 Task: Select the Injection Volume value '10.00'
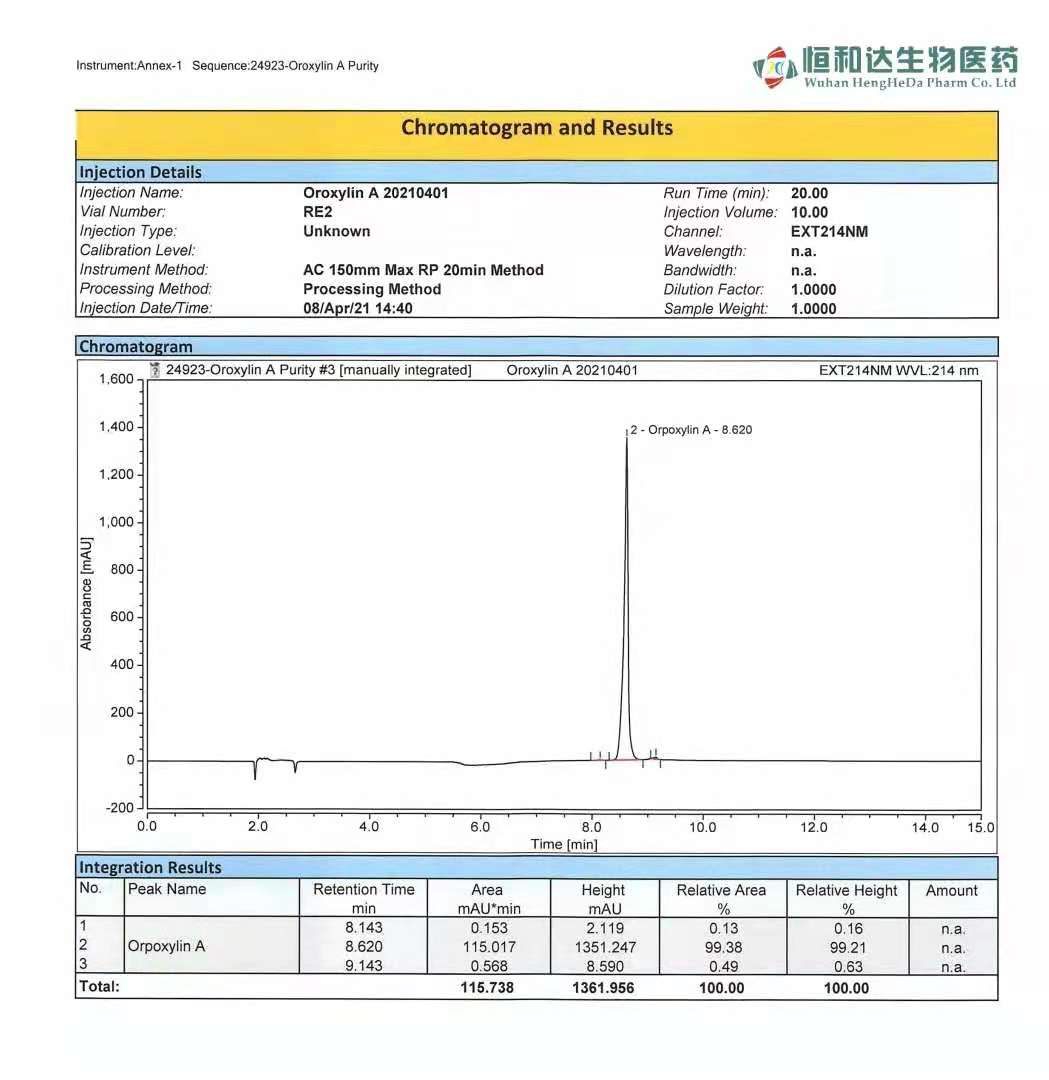(809, 212)
